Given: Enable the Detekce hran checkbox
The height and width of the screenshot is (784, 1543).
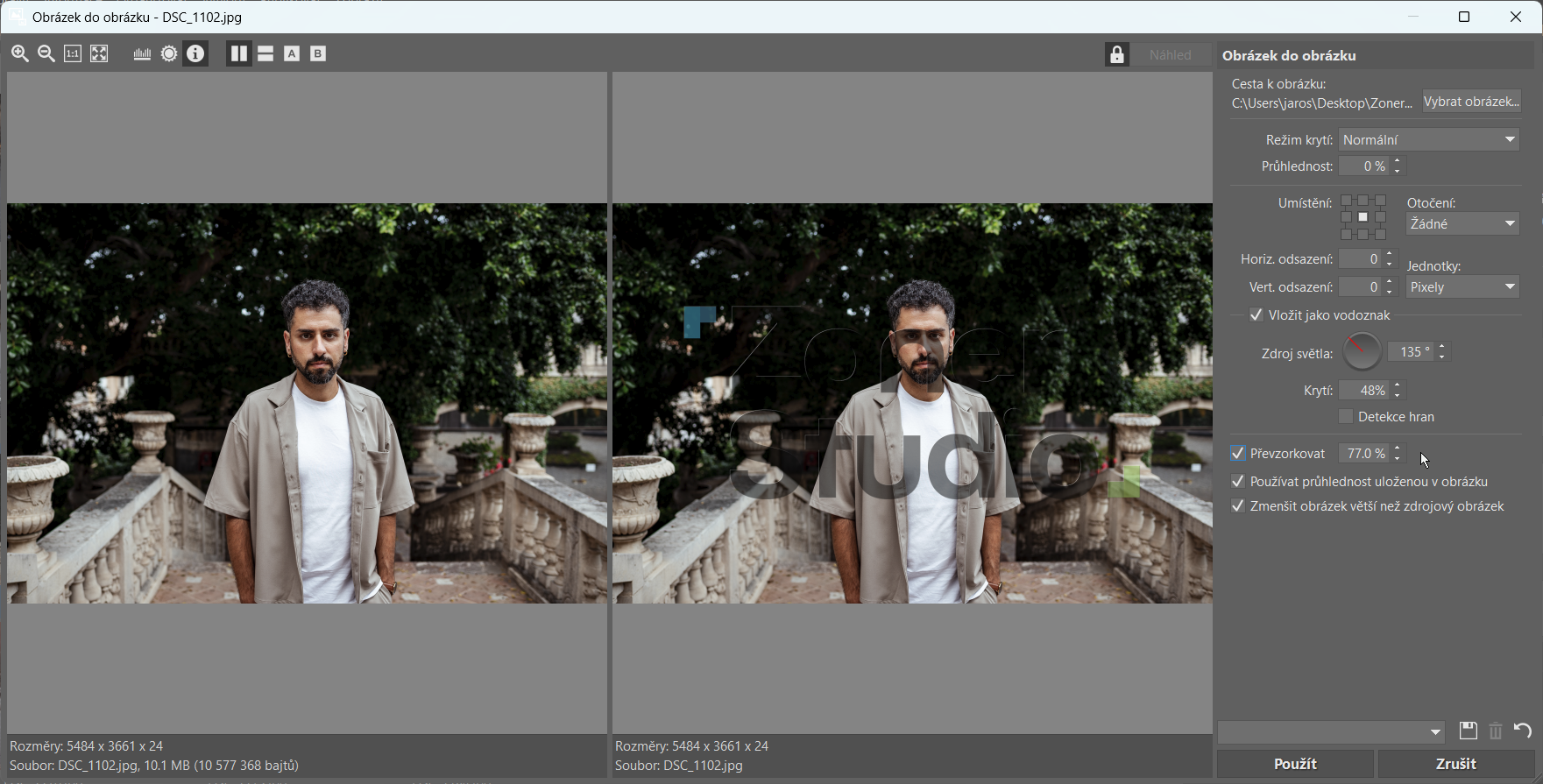Looking at the screenshot, I should [x=1346, y=416].
